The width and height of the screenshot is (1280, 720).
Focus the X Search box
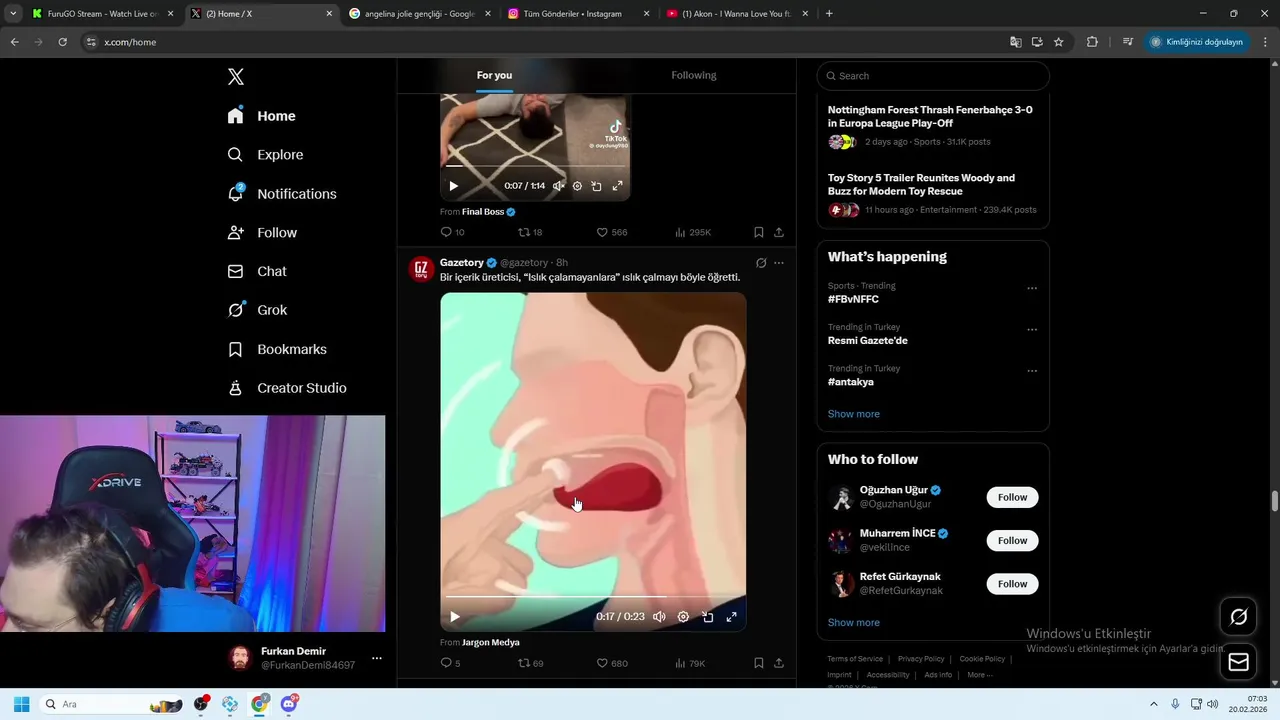click(933, 76)
